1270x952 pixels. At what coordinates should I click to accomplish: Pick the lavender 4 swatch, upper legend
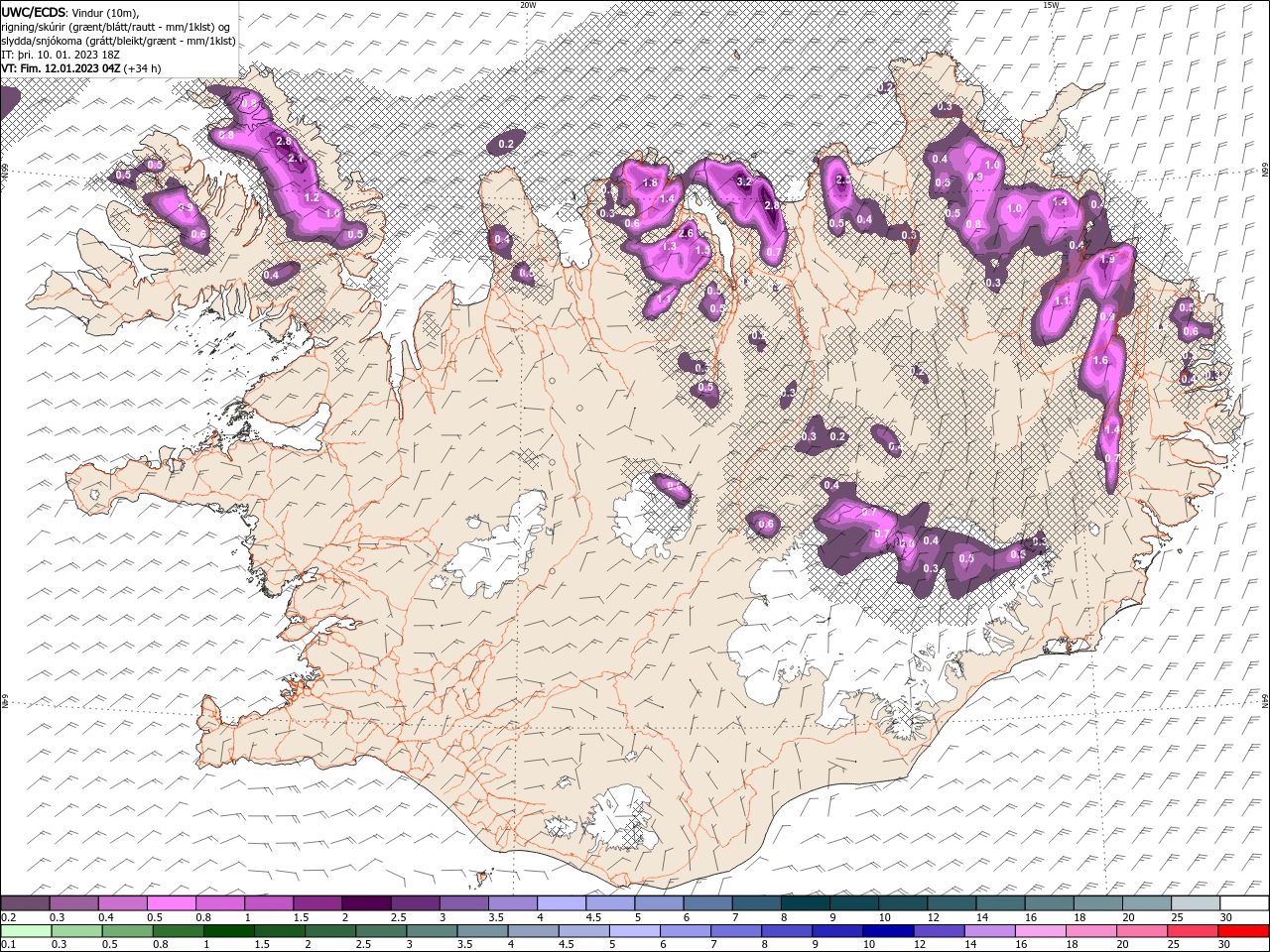click(561, 903)
